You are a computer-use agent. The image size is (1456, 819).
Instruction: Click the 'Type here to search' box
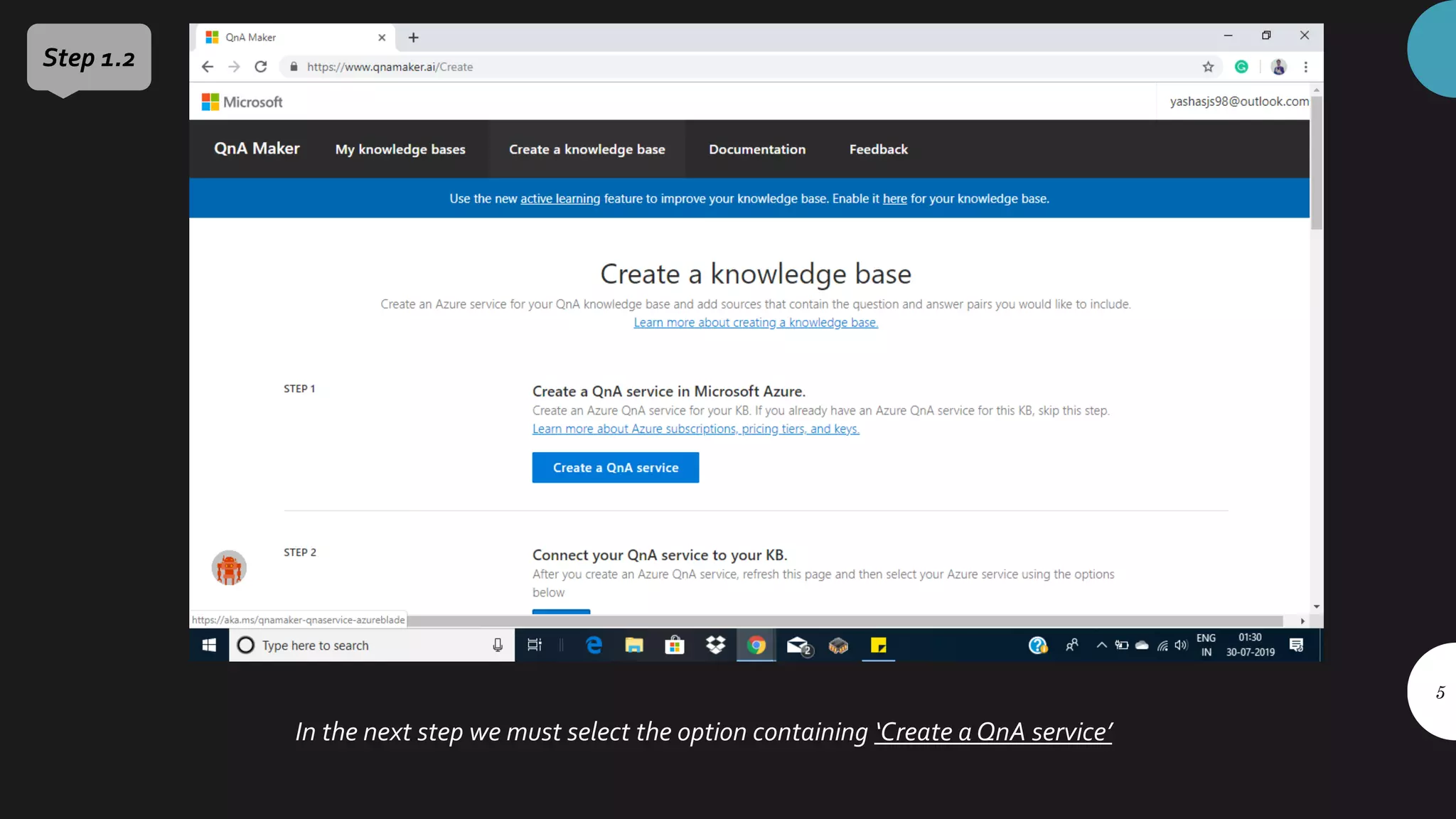point(372,646)
